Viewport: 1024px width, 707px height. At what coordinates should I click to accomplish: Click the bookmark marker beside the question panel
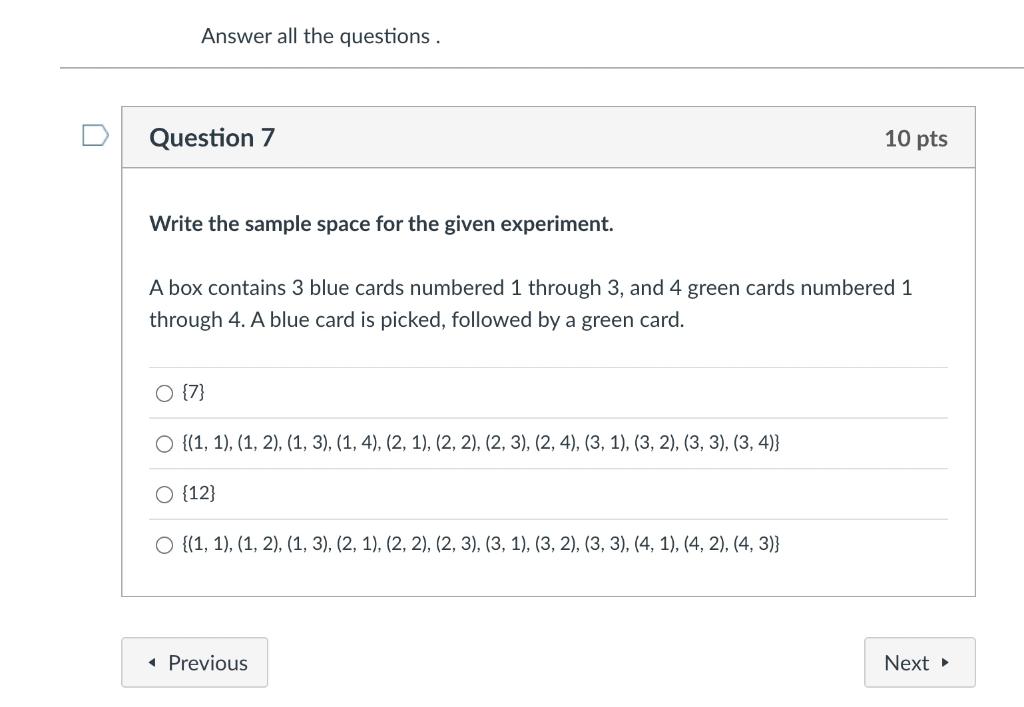tap(93, 134)
